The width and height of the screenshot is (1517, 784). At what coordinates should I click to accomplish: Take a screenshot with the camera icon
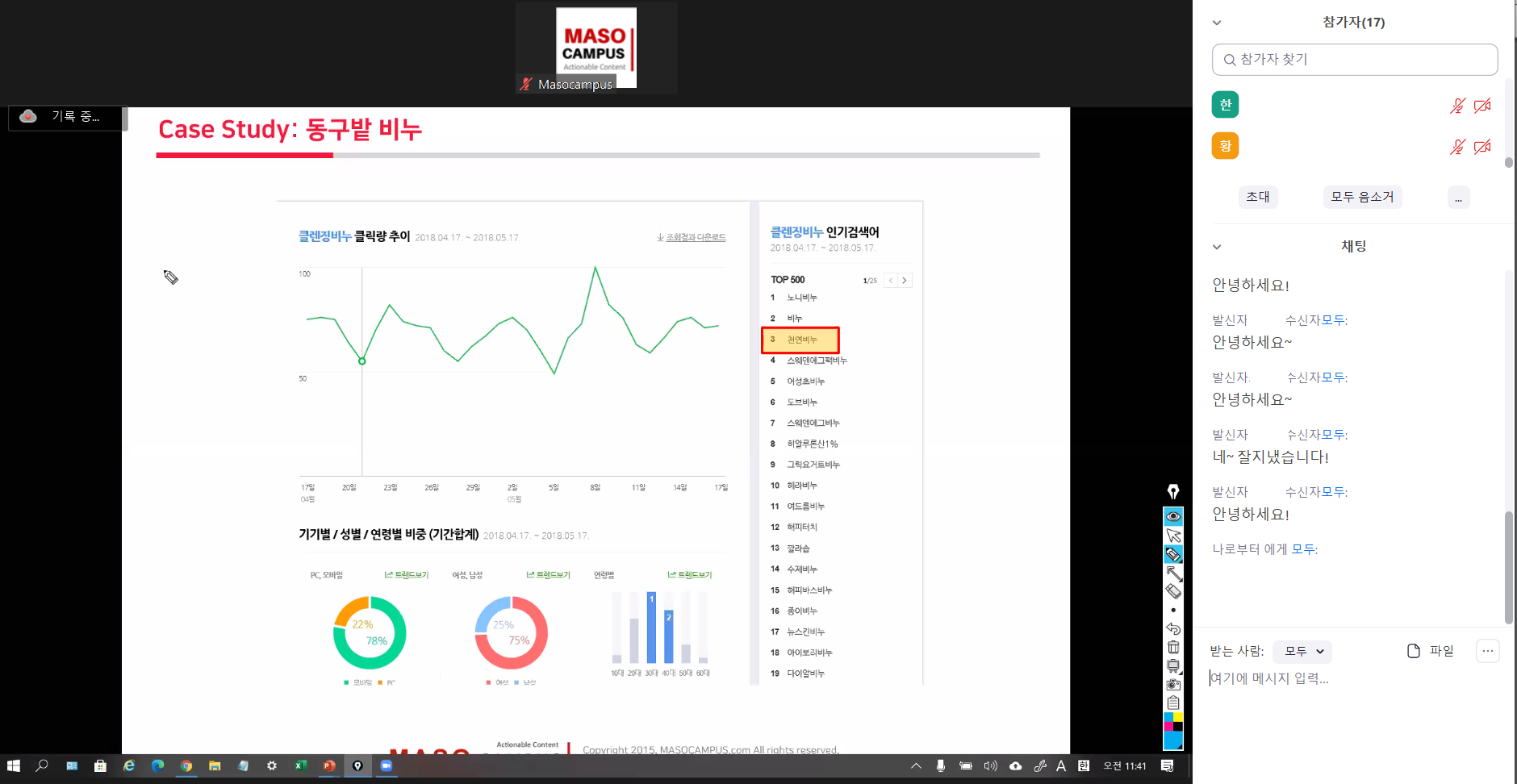pos(1173,684)
